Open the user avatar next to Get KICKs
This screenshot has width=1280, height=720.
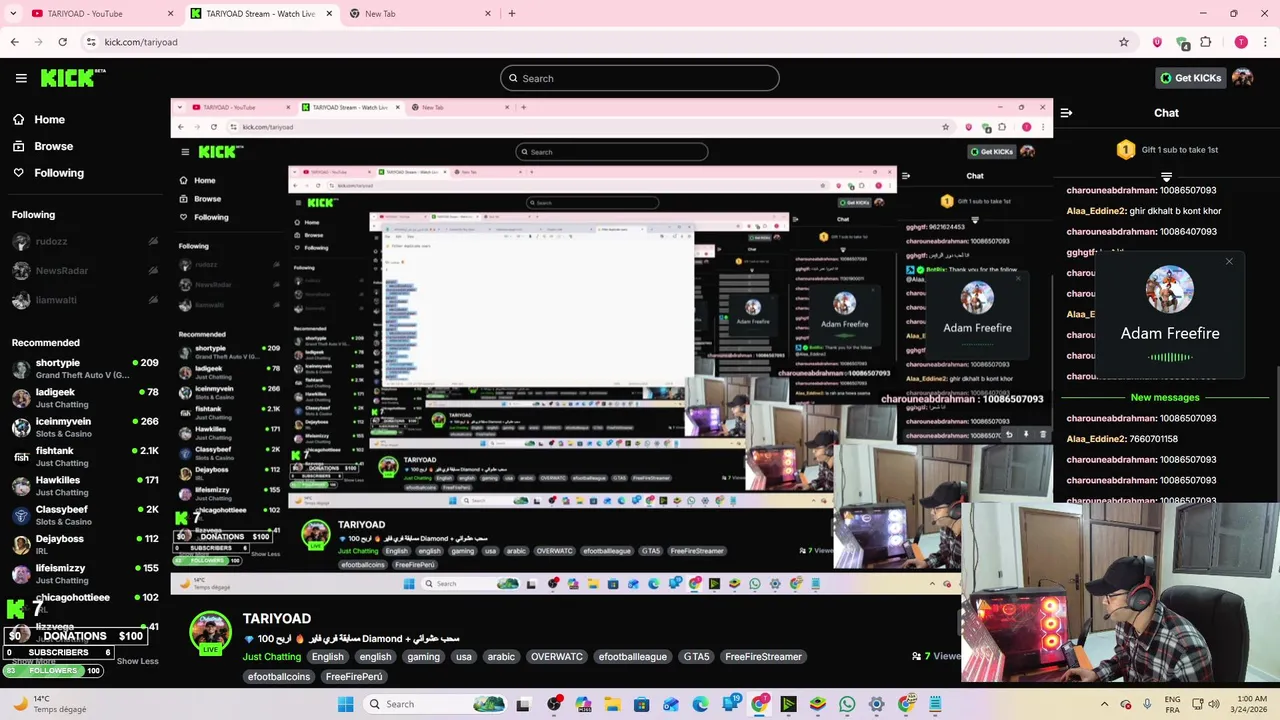click(x=1242, y=78)
